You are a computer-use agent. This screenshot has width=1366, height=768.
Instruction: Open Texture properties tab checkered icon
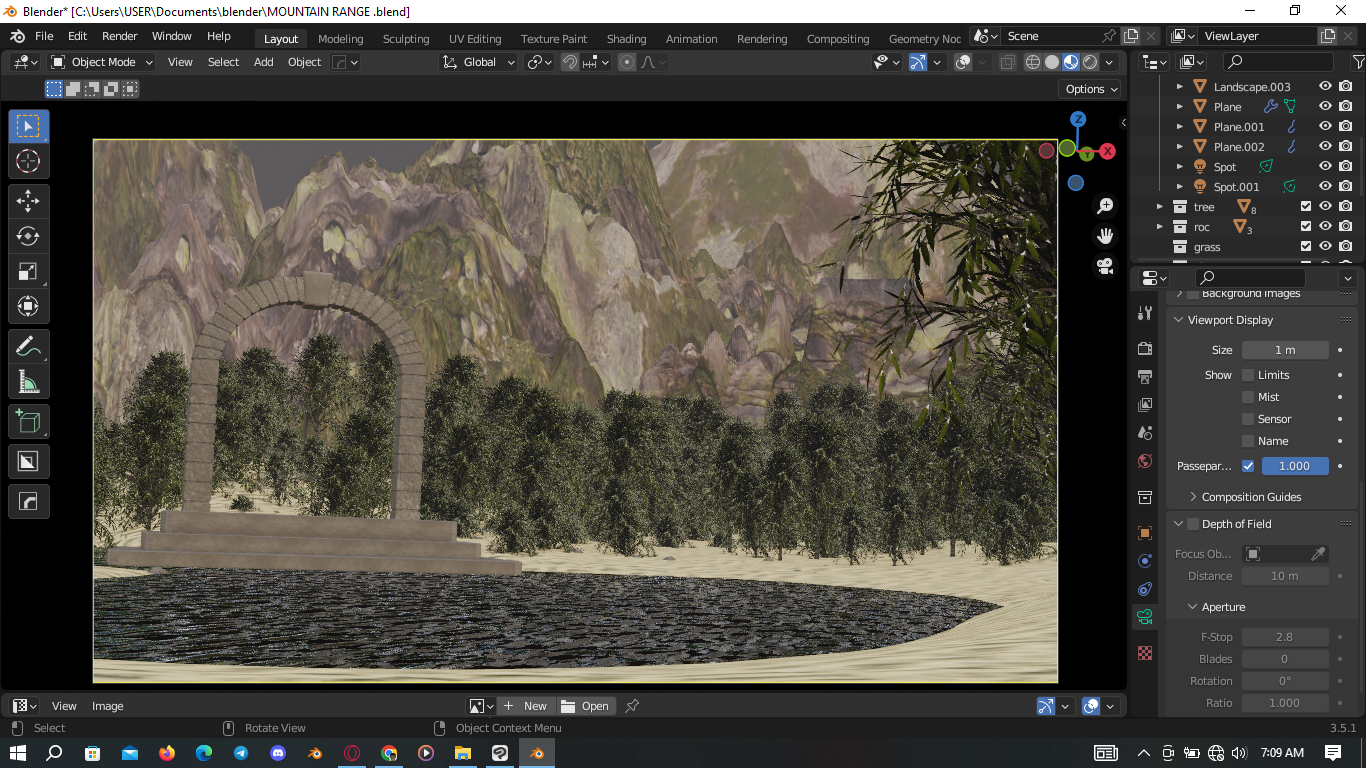[1145, 653]
